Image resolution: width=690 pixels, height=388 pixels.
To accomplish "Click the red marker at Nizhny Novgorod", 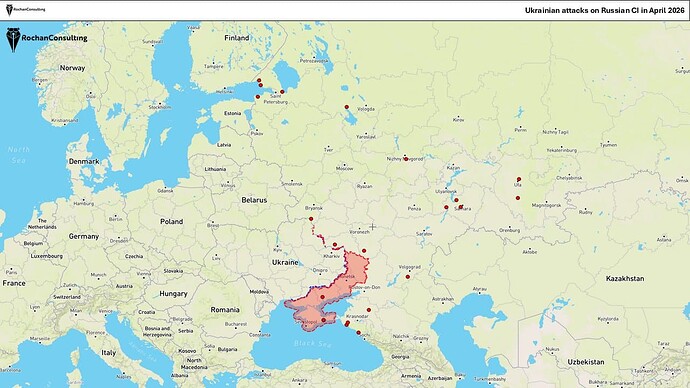I will (x=406, y=159).
